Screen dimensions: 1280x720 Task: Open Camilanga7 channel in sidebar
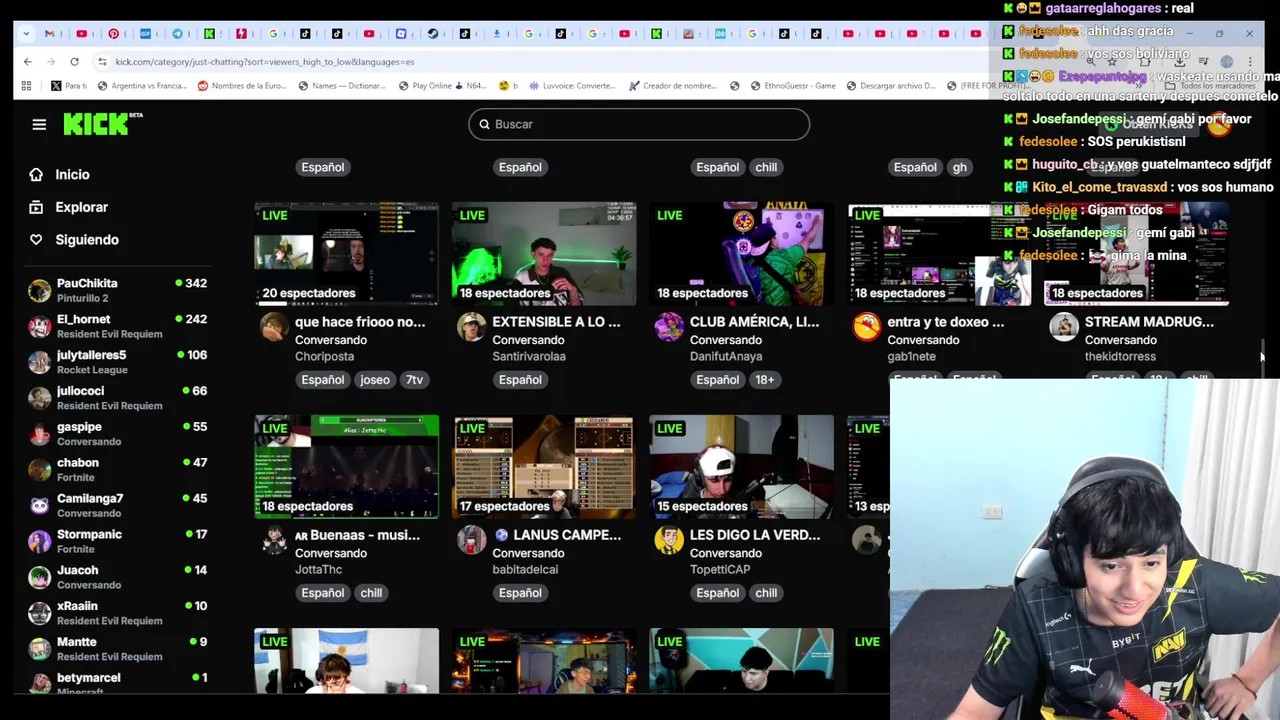pyautogui.click(x=118, y=505)
